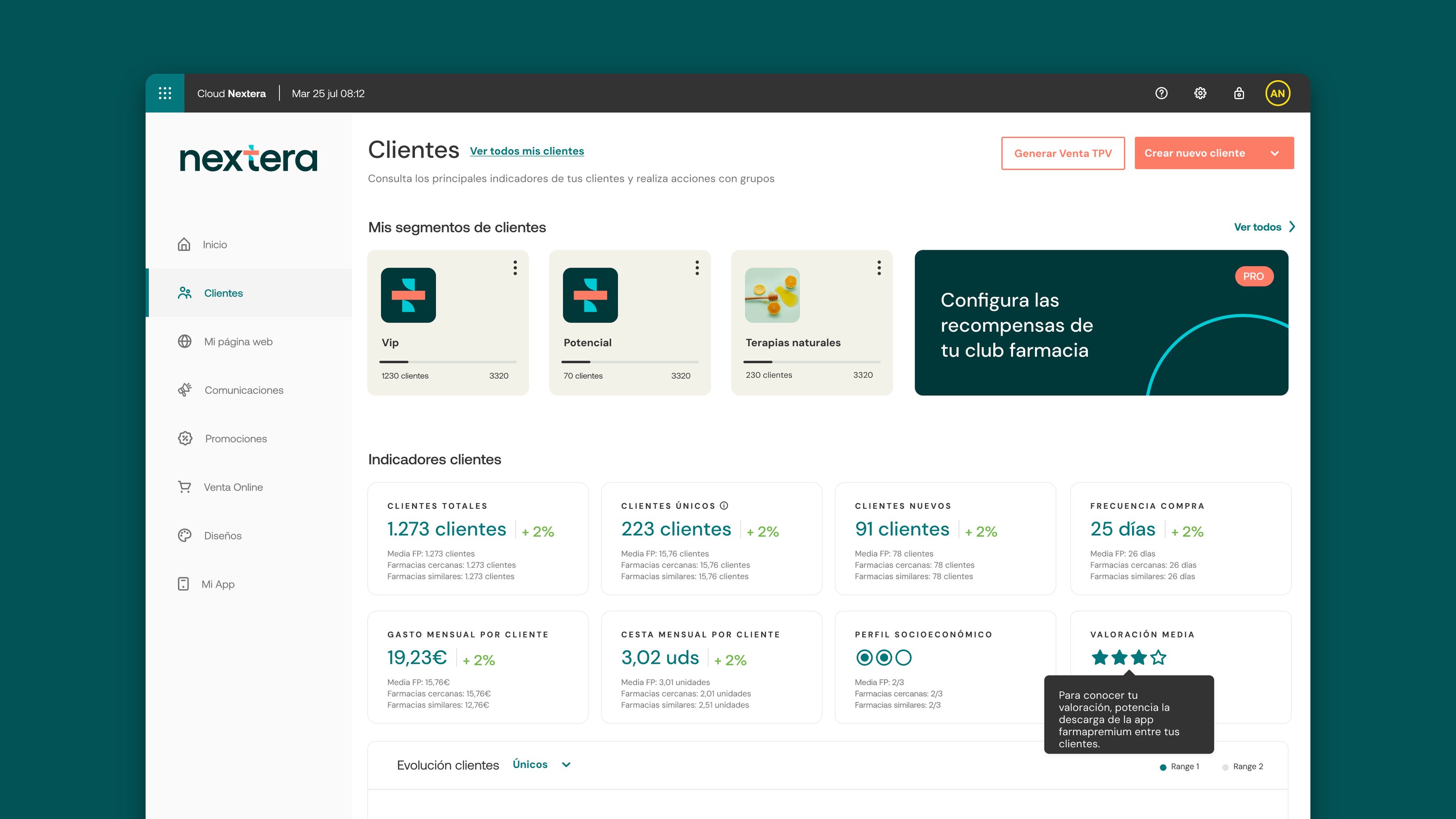Click the Promociones discount badge icon

(x=185, y=439)
